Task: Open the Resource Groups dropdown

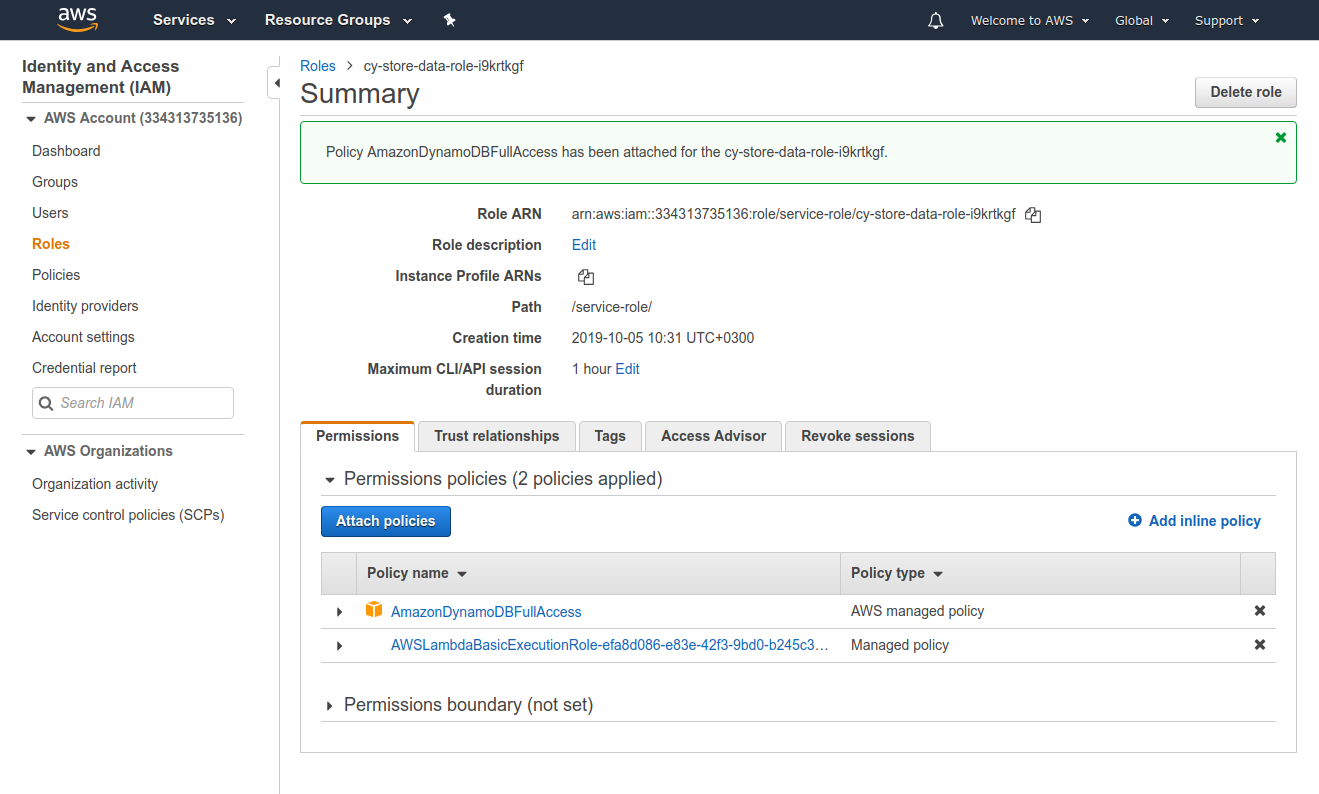Action: click(x=338, y=20)
